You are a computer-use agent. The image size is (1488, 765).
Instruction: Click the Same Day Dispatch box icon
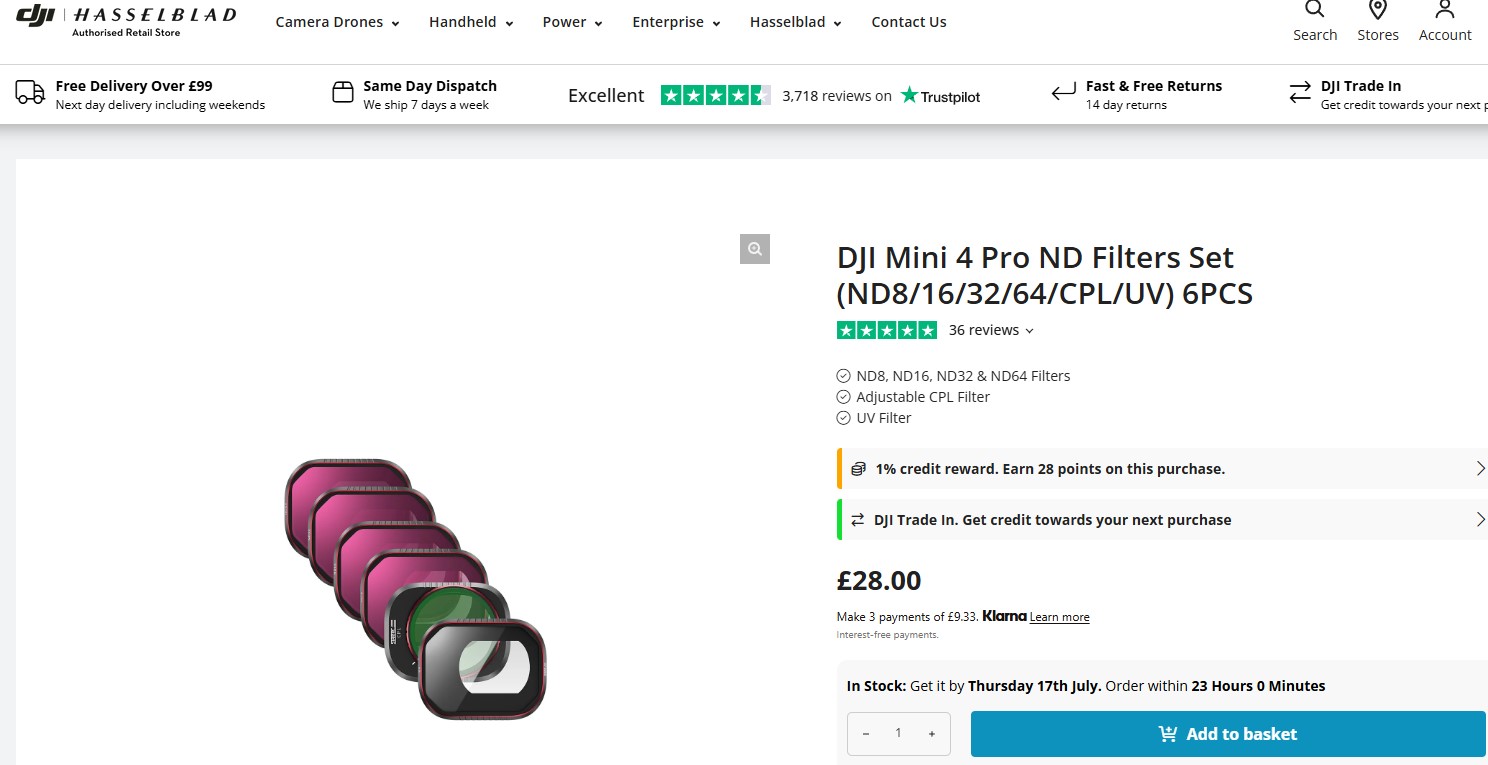pos(343,94)
